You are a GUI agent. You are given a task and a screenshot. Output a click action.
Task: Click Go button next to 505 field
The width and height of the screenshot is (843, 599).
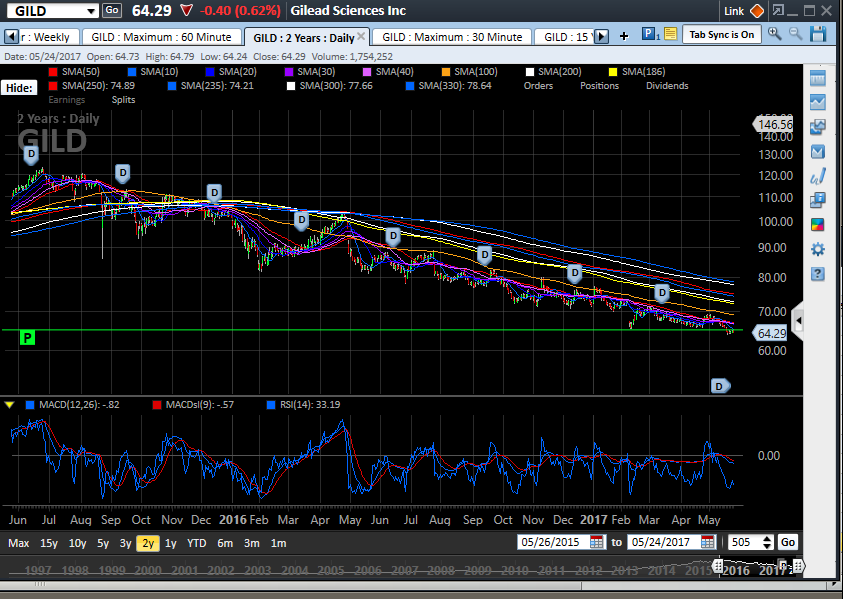(788, 542)
